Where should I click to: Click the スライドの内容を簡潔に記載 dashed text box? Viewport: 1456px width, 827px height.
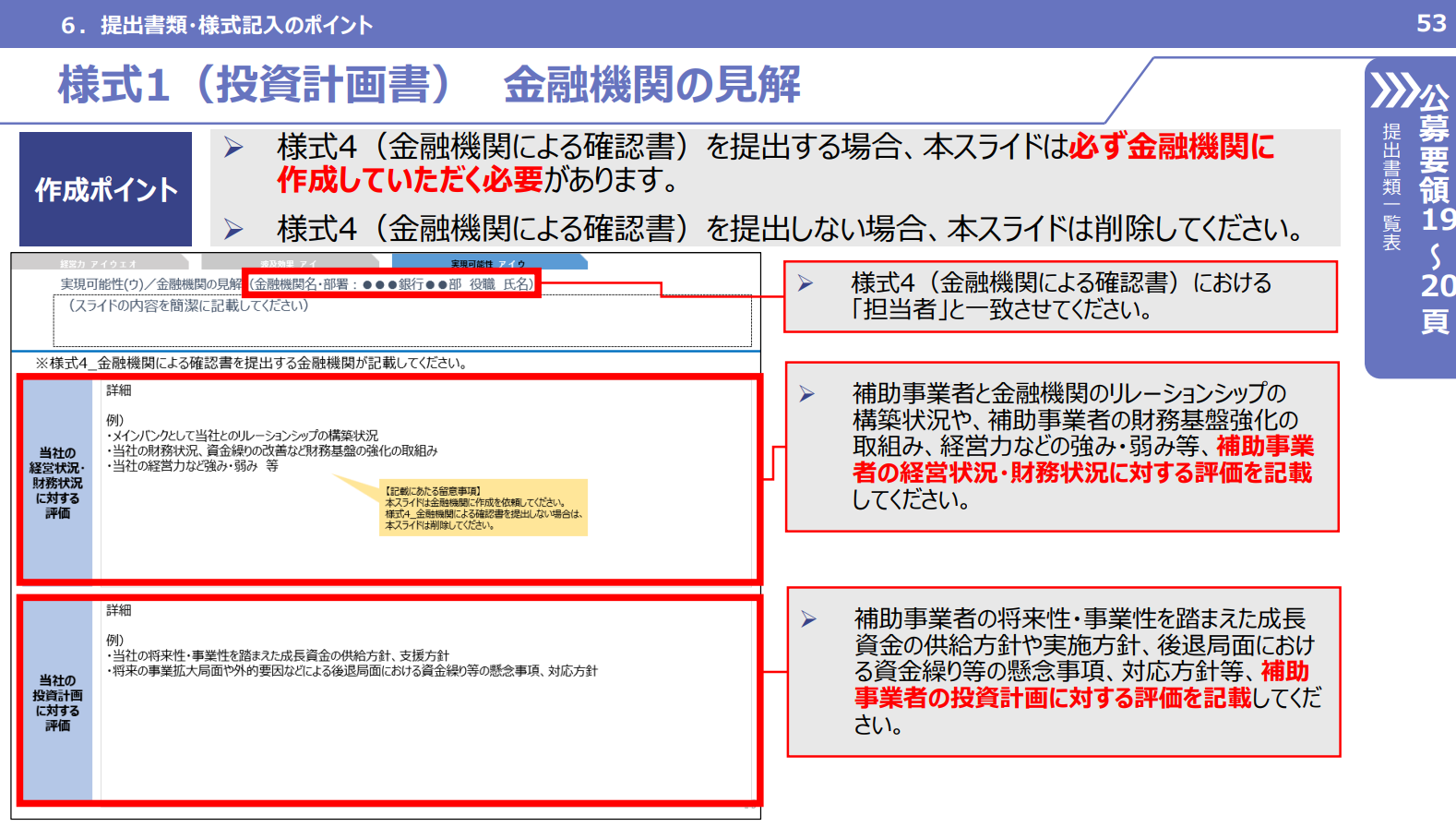pos(402,320)
